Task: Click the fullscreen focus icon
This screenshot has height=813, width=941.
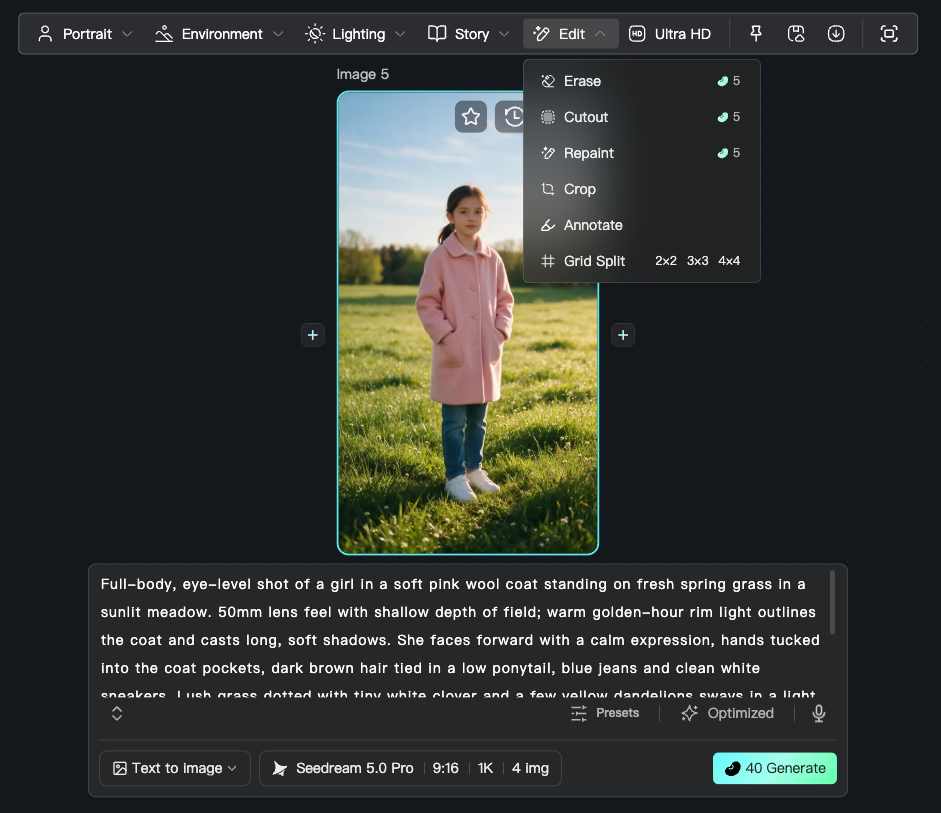Action: (x=889, y=34)
